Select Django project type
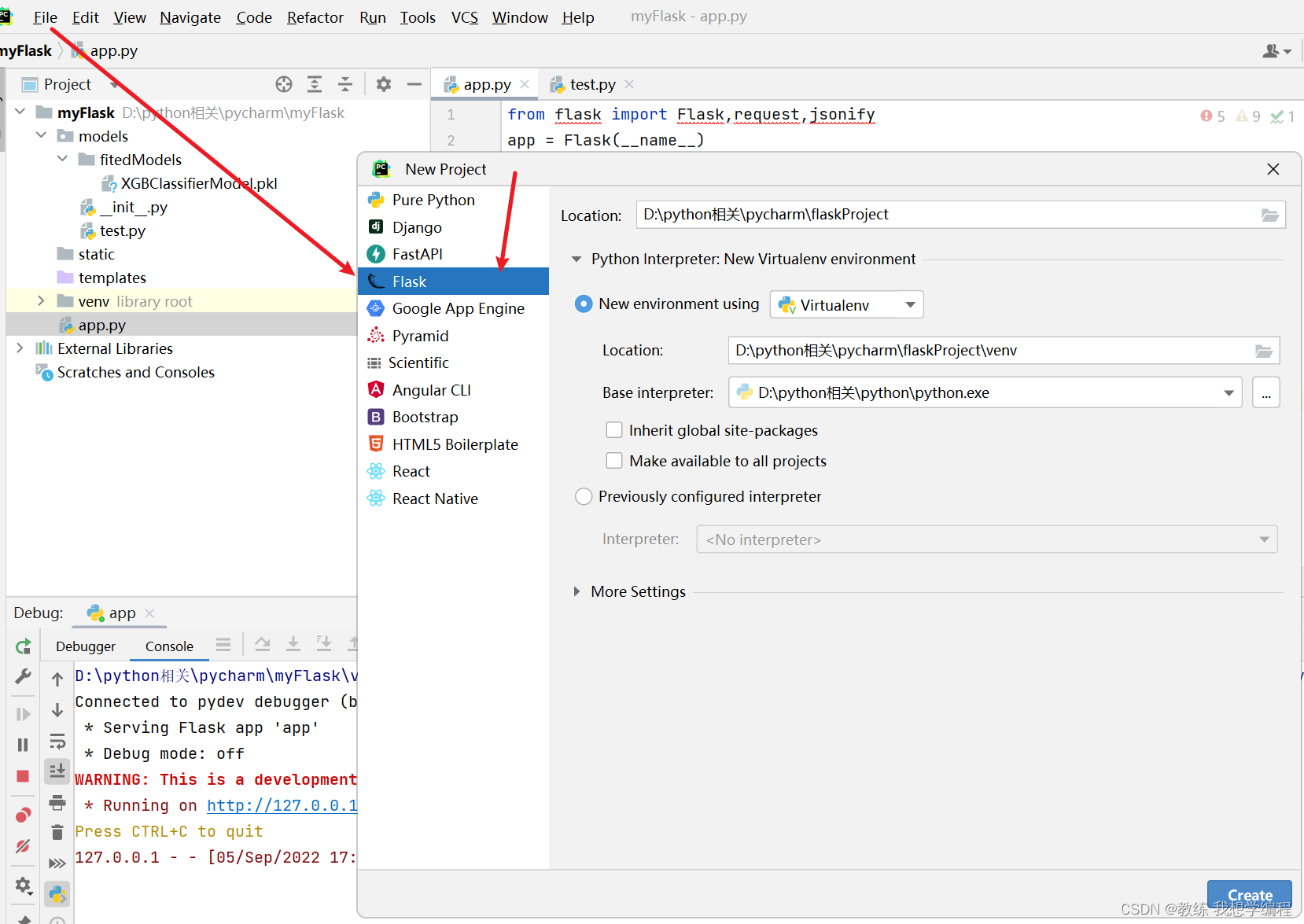 pyautogui.click(x=453, y=227)
